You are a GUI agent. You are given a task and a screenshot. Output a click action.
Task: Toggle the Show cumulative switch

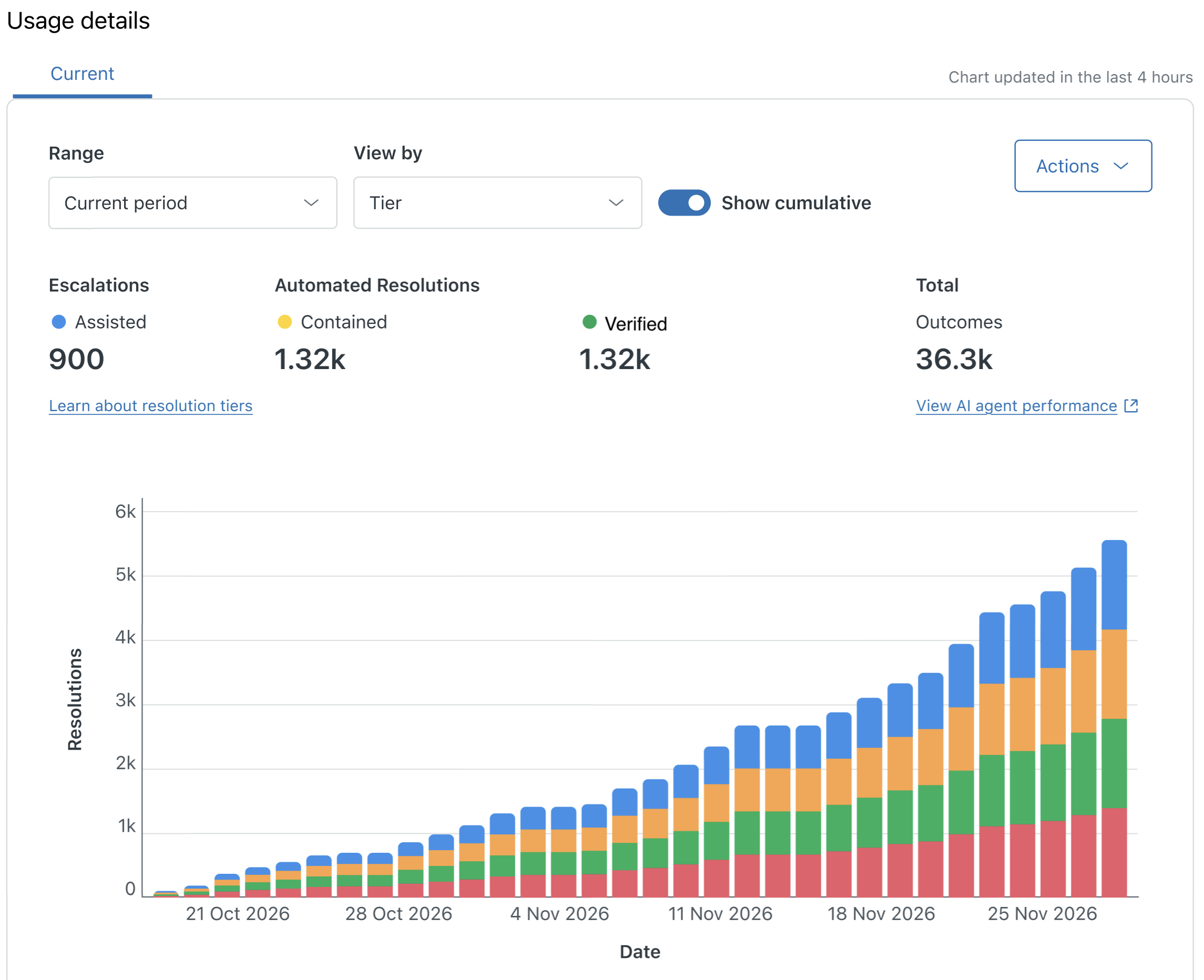pyautogui.click(x=684, y=202)
